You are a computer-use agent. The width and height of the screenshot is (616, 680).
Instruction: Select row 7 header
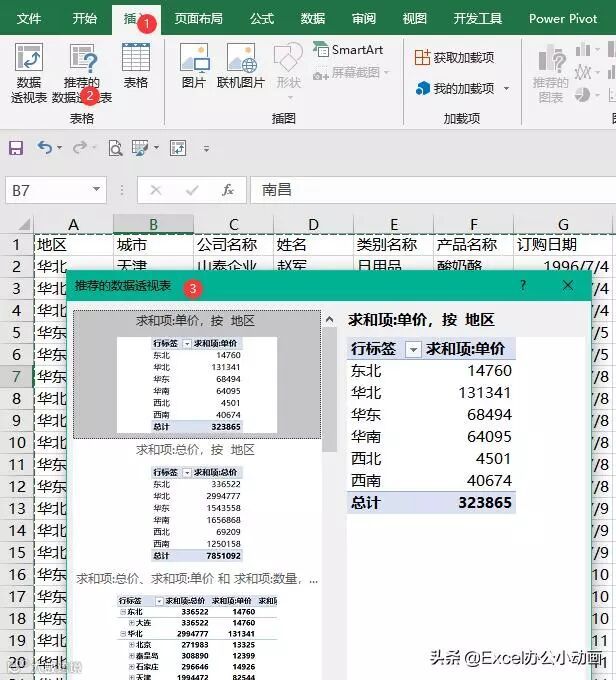point(16,376)
